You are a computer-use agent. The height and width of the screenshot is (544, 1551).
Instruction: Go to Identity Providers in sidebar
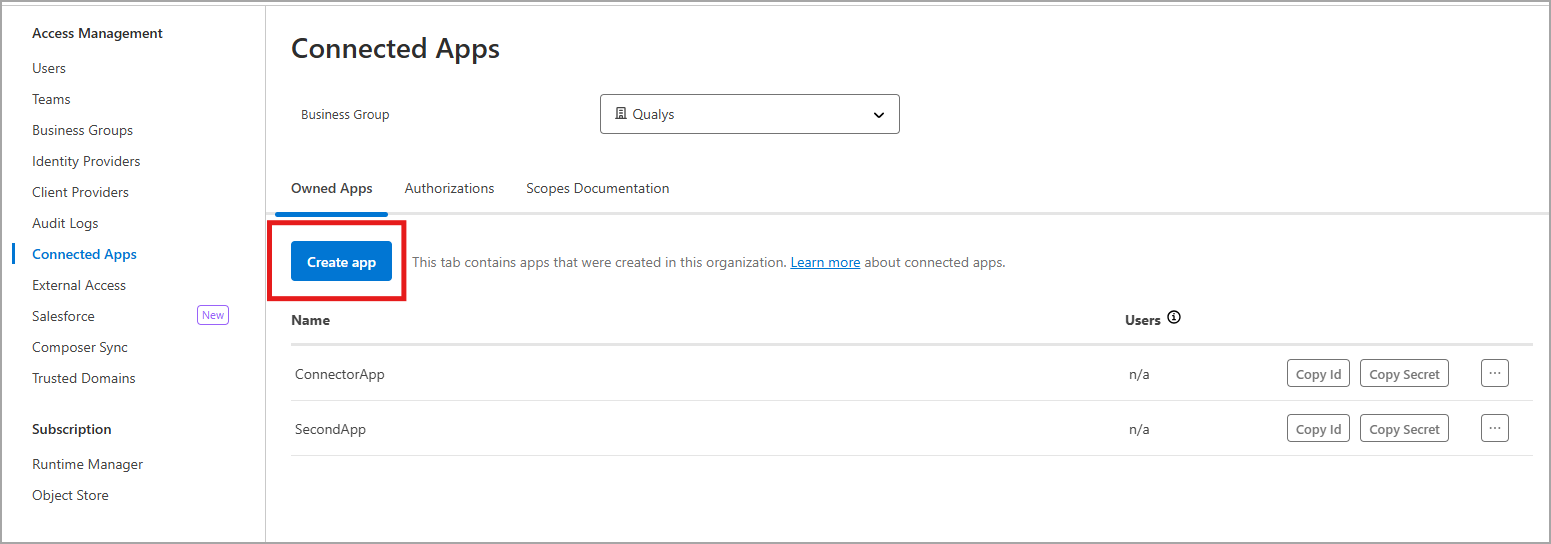click(x=86, y=161)
